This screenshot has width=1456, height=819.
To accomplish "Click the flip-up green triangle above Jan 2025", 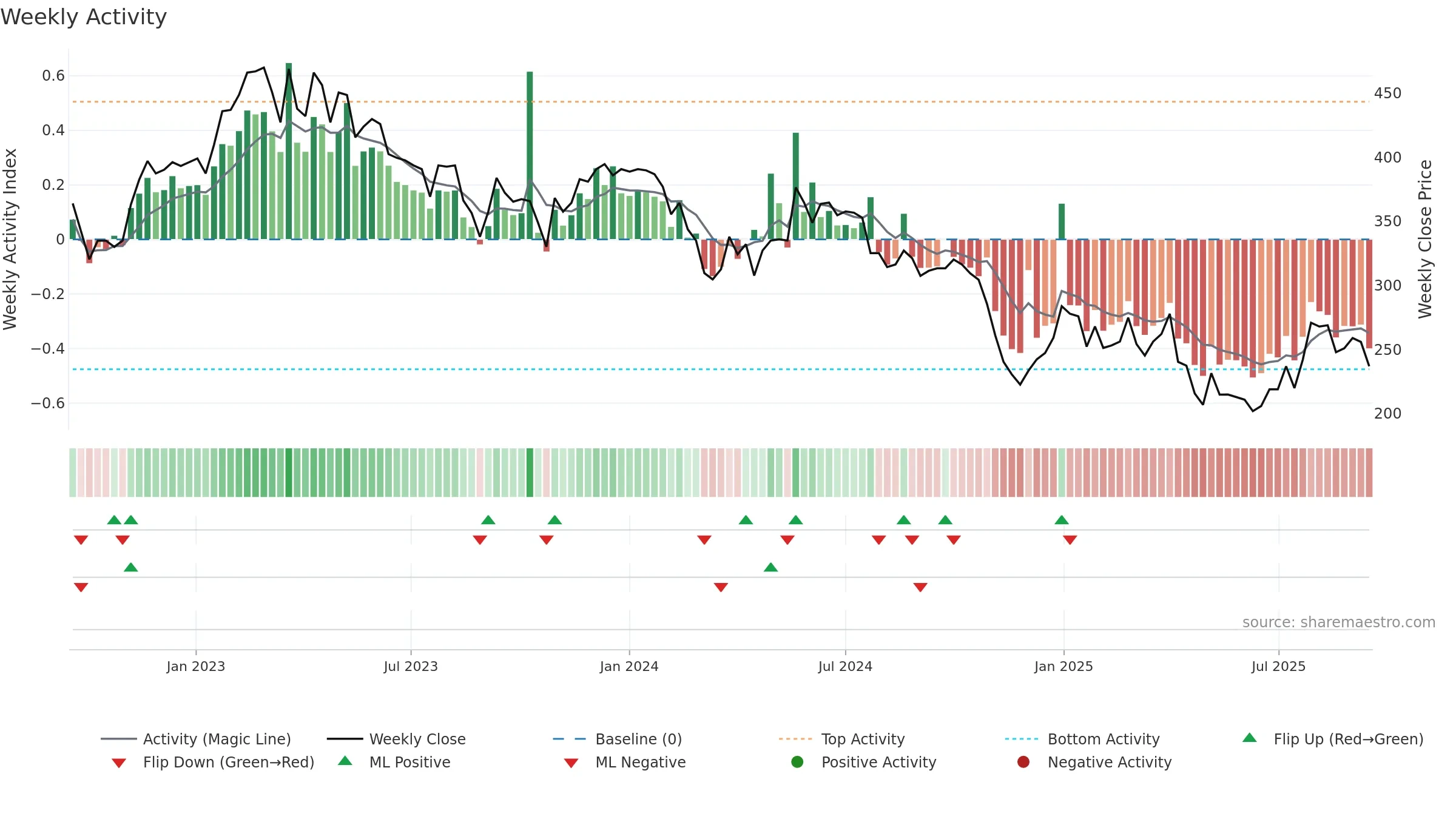I will [1062, 520].
